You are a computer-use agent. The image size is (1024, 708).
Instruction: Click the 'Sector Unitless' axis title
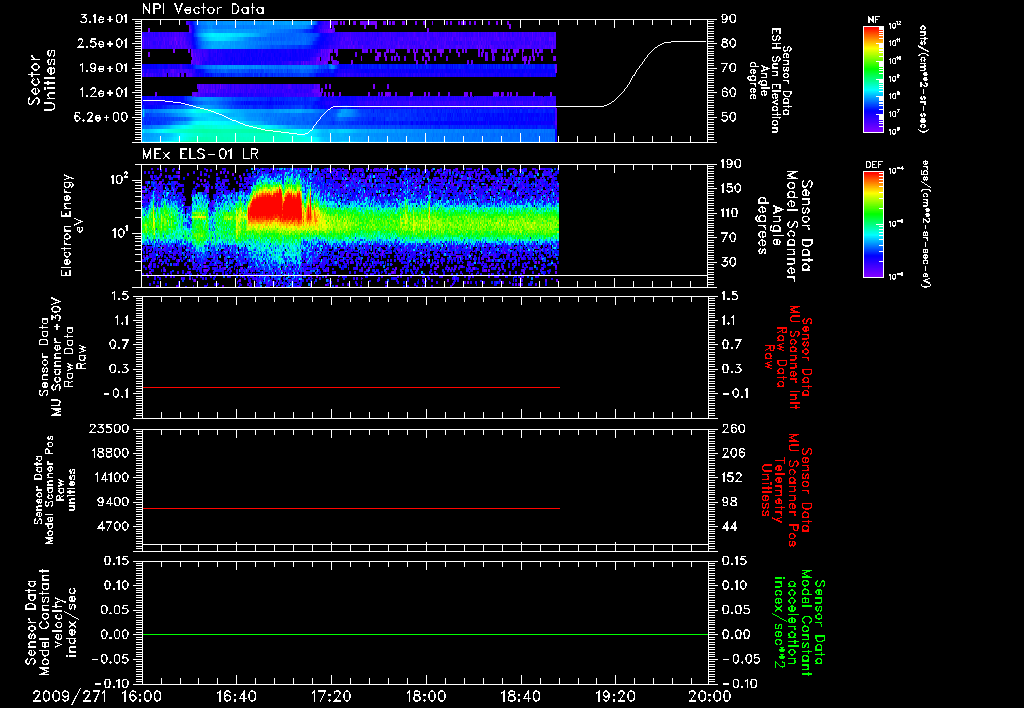[42, 80]
